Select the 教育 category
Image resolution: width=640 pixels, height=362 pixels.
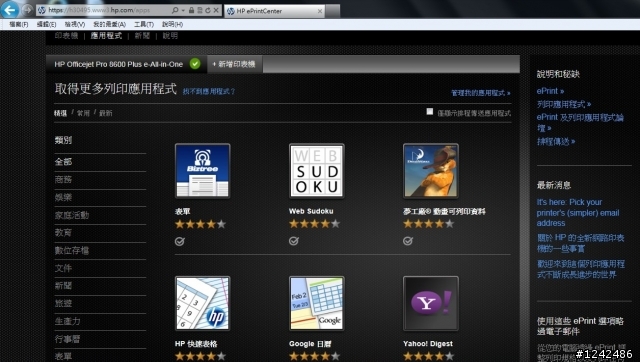pos(63,233)
